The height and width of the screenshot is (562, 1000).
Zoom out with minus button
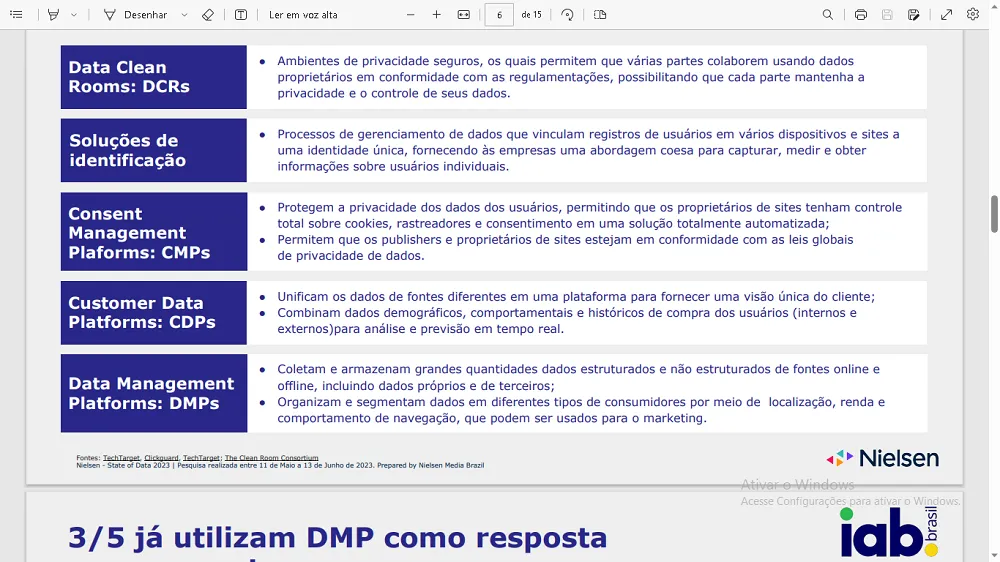point(411,14)
